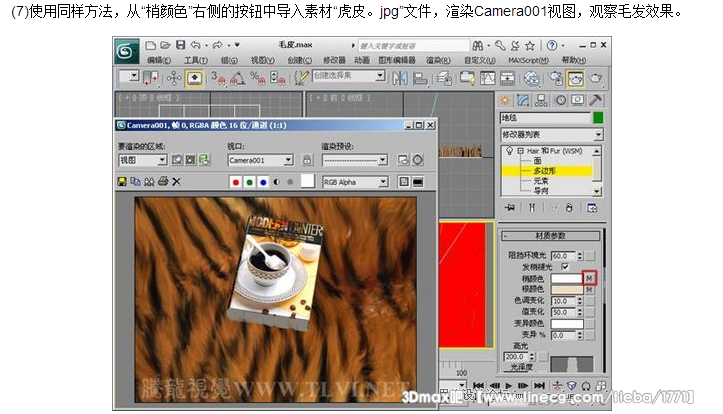
Task: Open the MAXScript menu
Action: 528,60
